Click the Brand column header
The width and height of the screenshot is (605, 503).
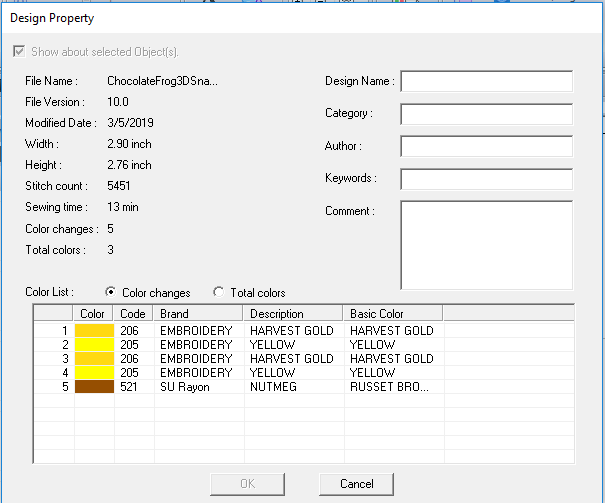194,313
